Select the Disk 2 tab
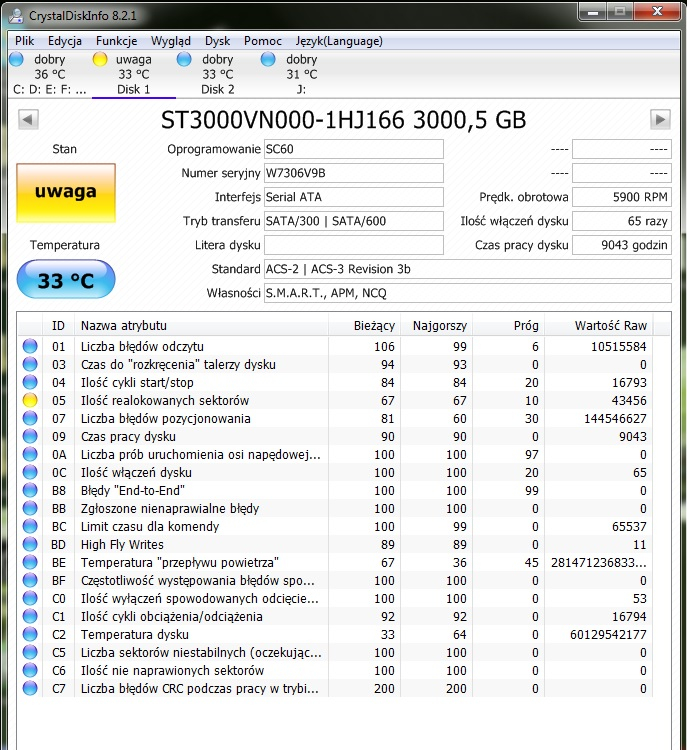687x750 pixels. pos(218,74)
